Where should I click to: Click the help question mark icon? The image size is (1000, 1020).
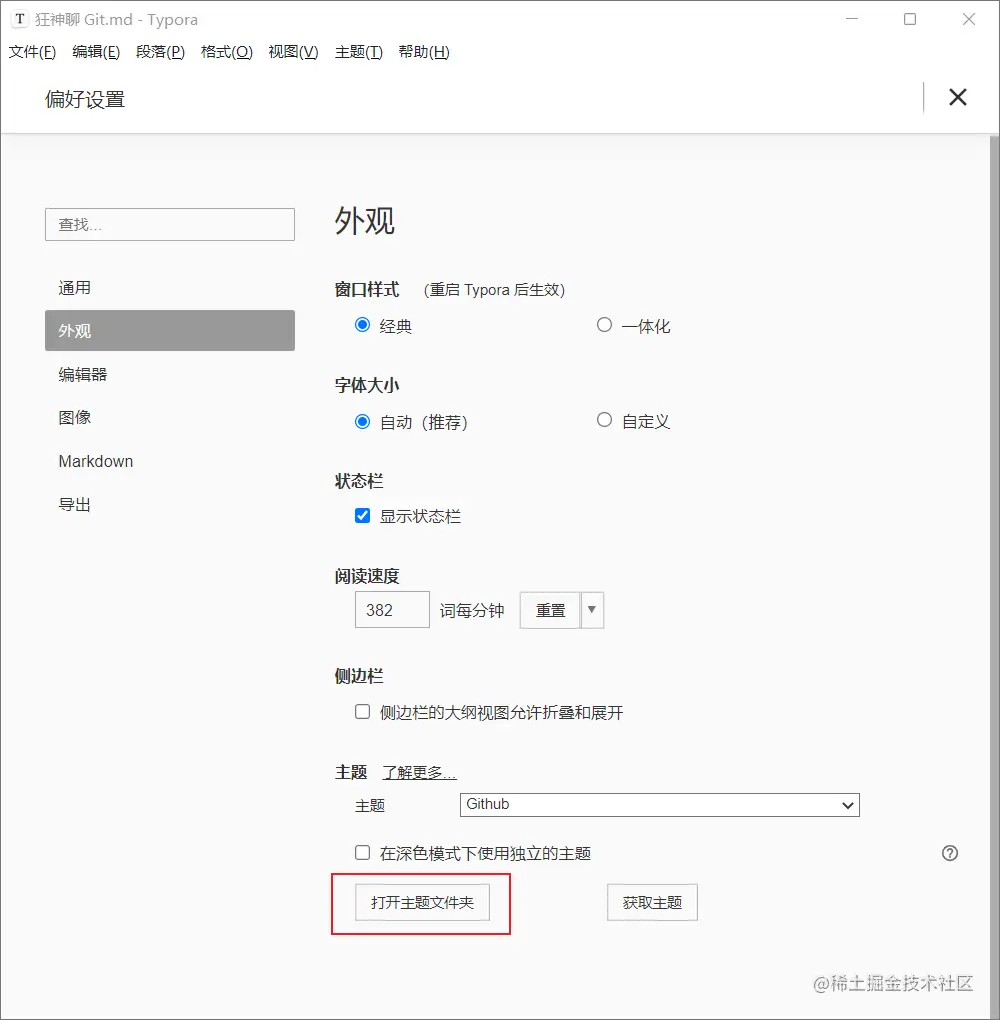(949, 853)
